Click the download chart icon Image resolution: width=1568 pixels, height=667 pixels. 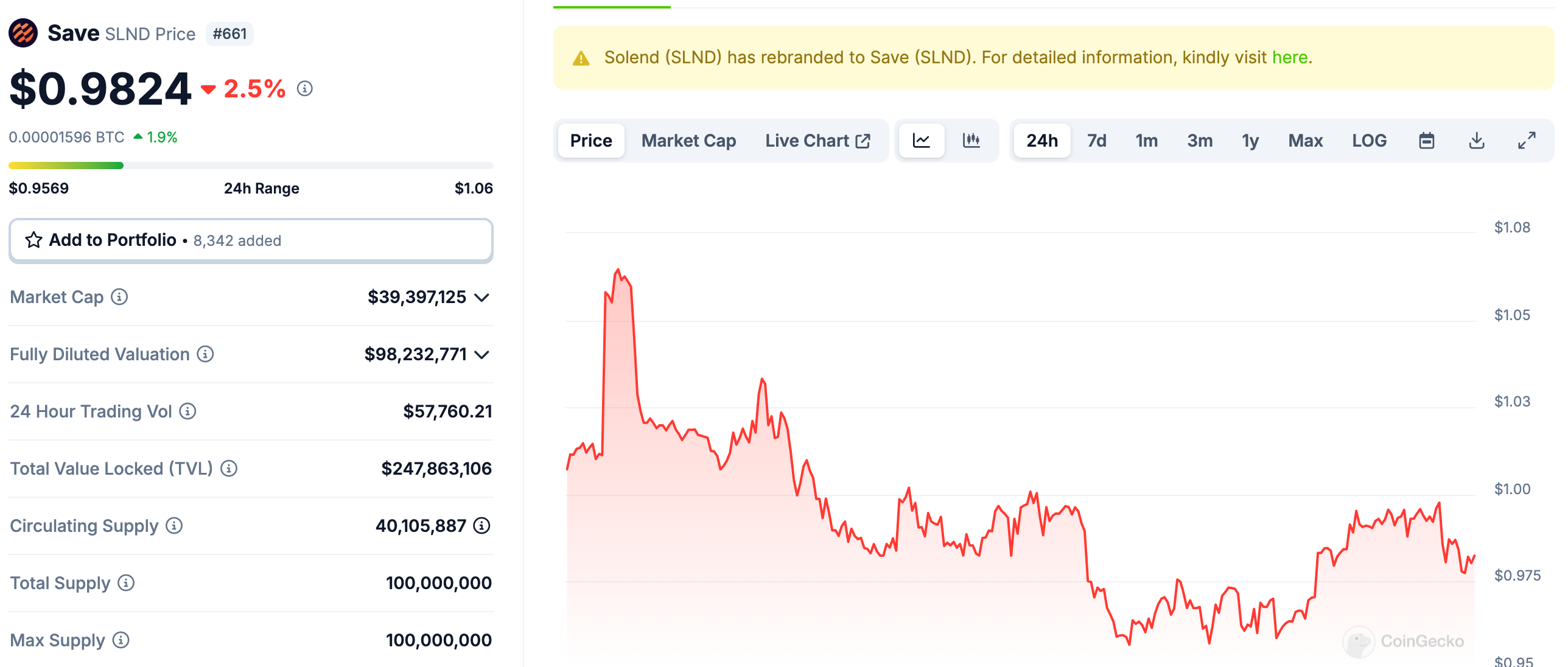click(x=1476, y=141)
